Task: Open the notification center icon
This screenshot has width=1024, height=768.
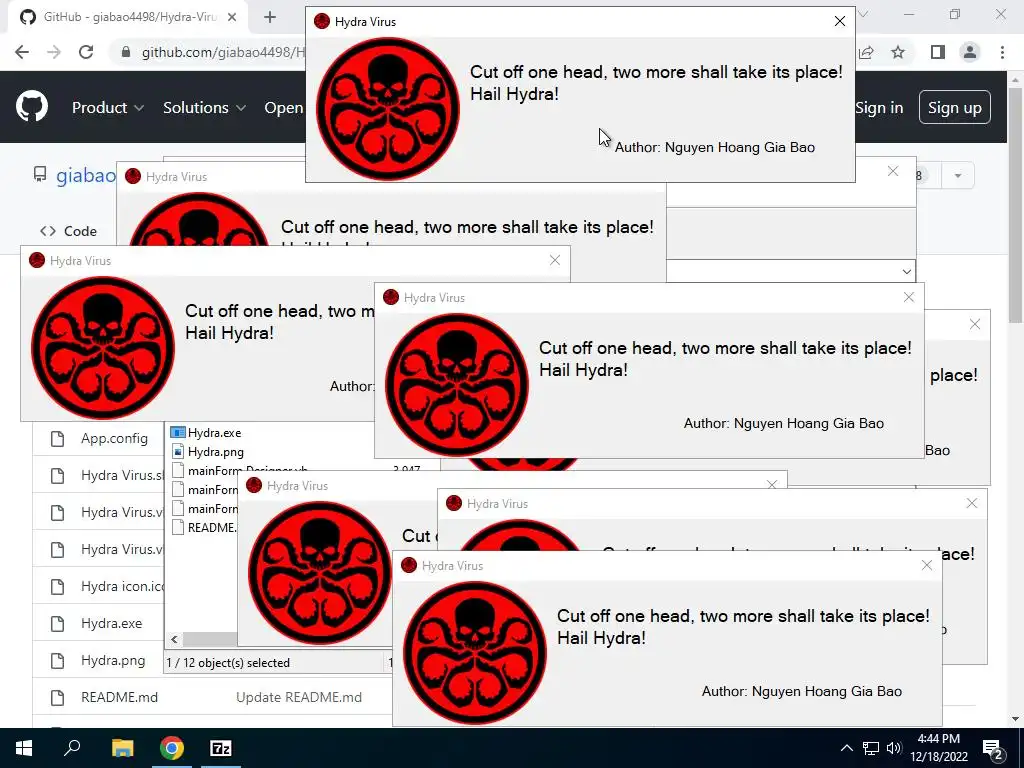Action: (x=993, y=749)
